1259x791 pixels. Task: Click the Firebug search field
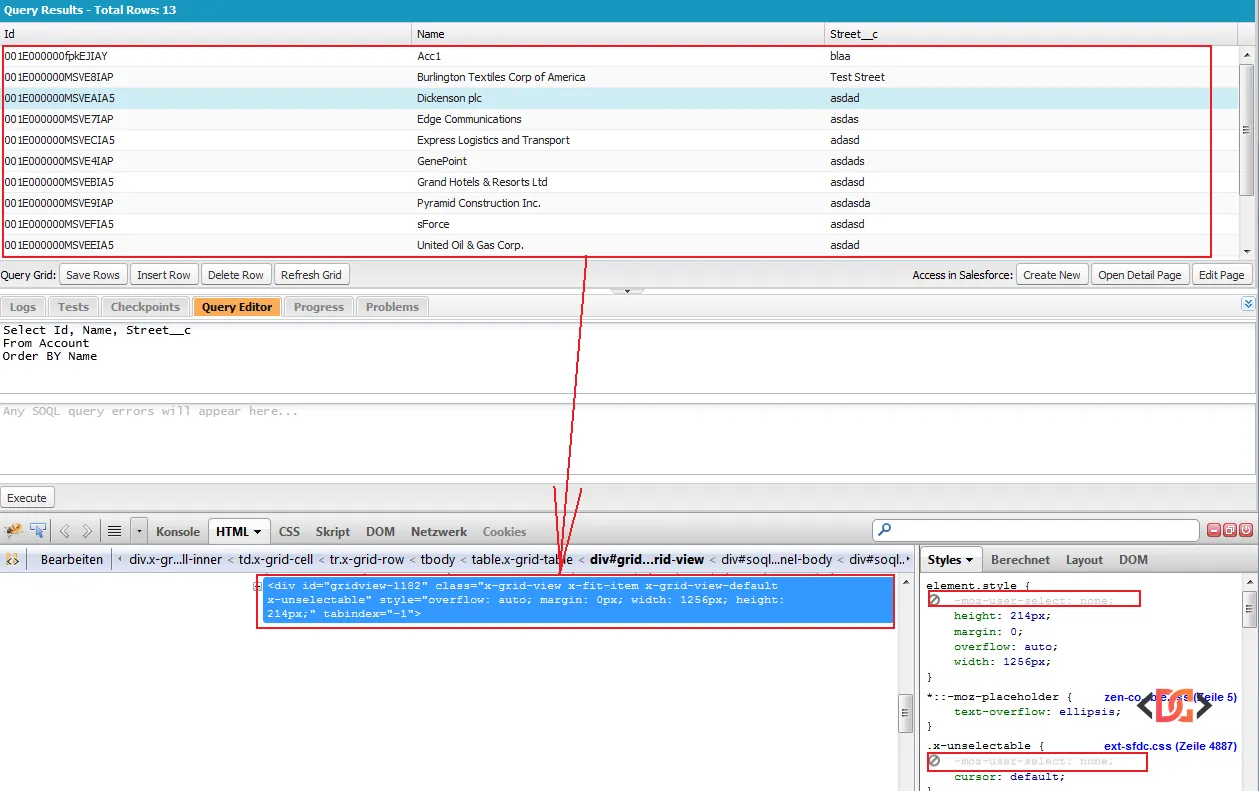coord(1035,530)
